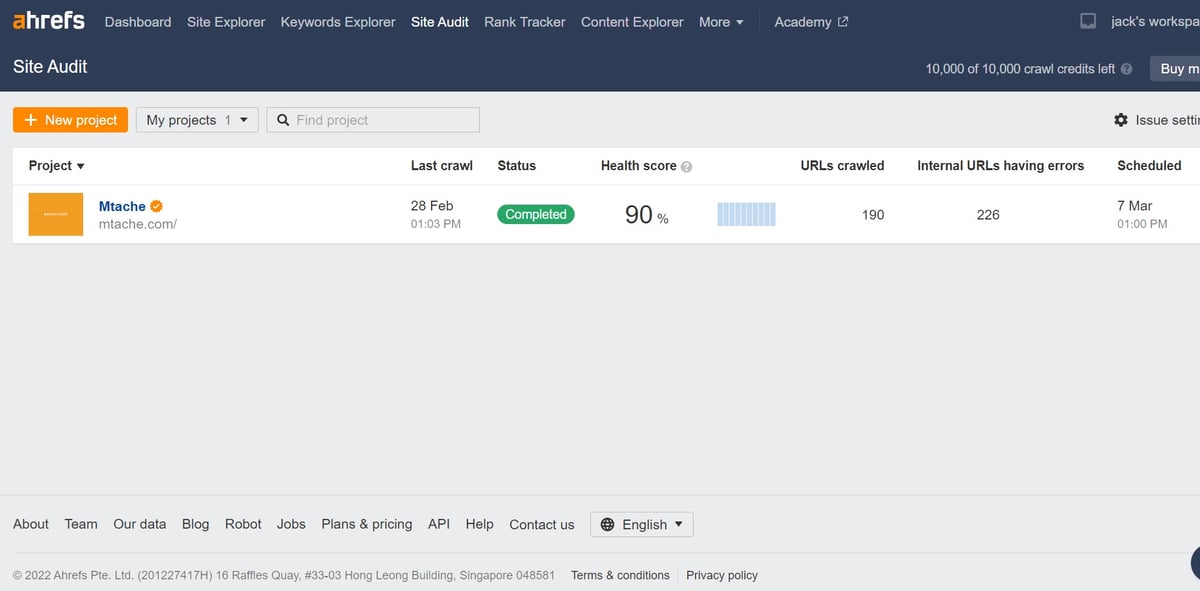Click the New project button
The image size is (1200, 591).
pos(71,120)
